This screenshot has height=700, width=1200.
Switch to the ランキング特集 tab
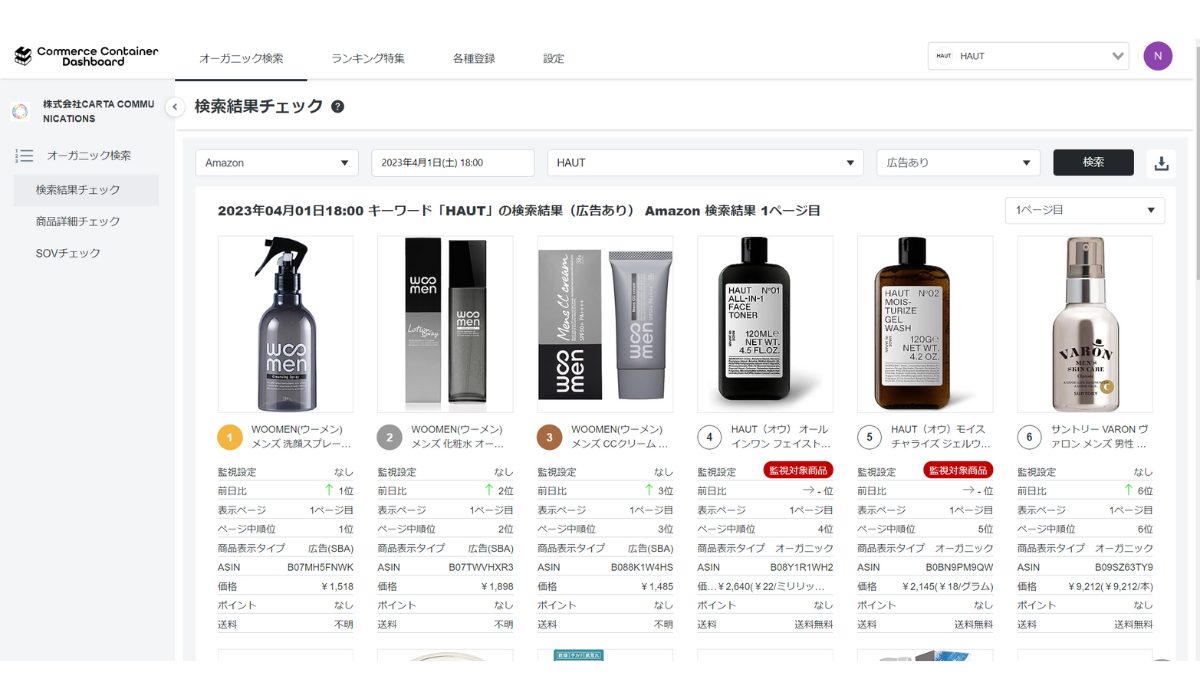point(368,58)
